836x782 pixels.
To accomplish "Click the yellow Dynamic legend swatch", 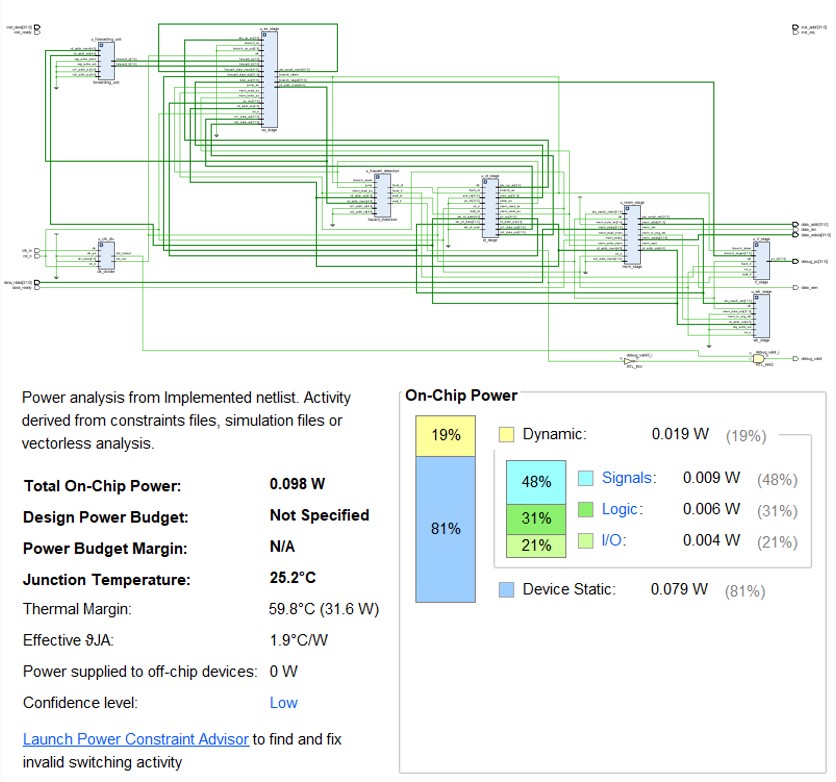I will point(507,434).
